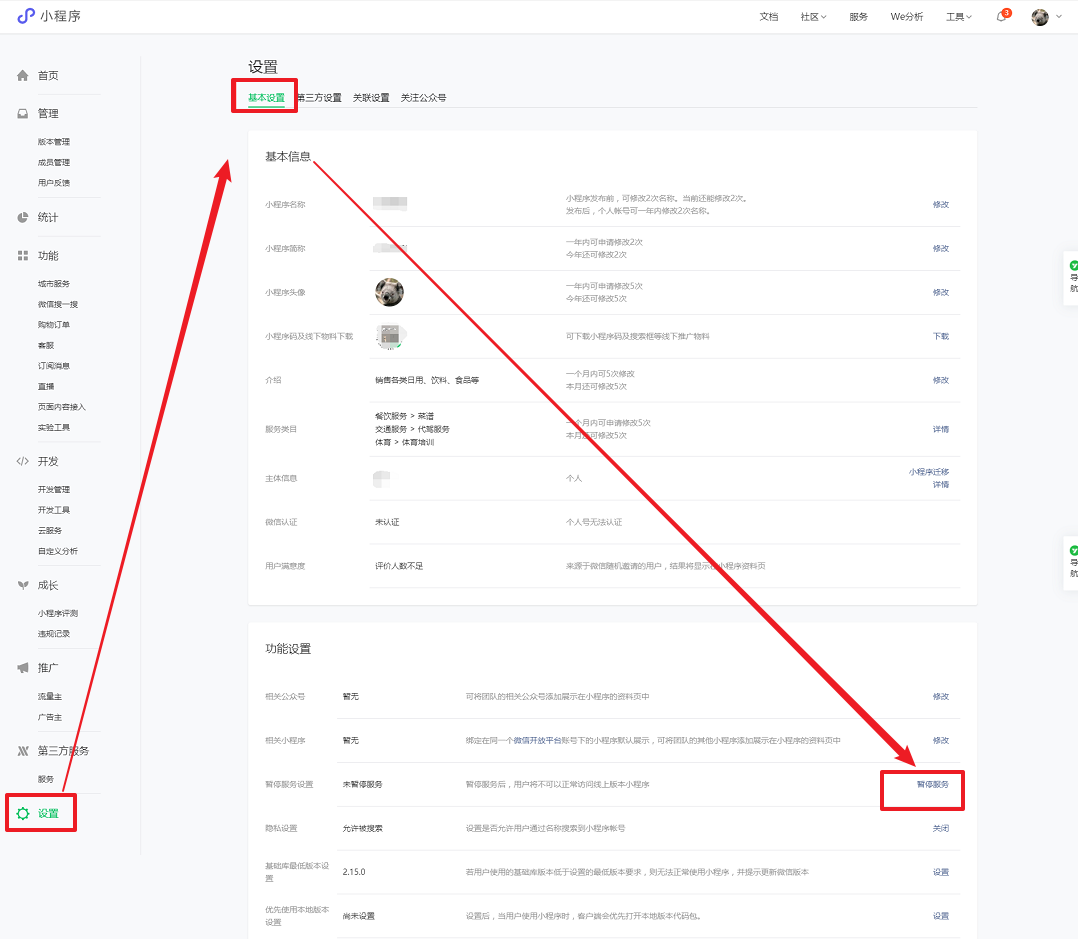Switch to the 关联设置 tab
Image resolution: width=1078 pixels, height=939 pixels.
(371, 98)
